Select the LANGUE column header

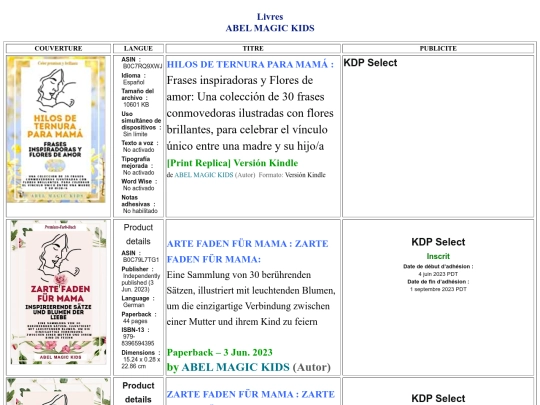(138, 49)
